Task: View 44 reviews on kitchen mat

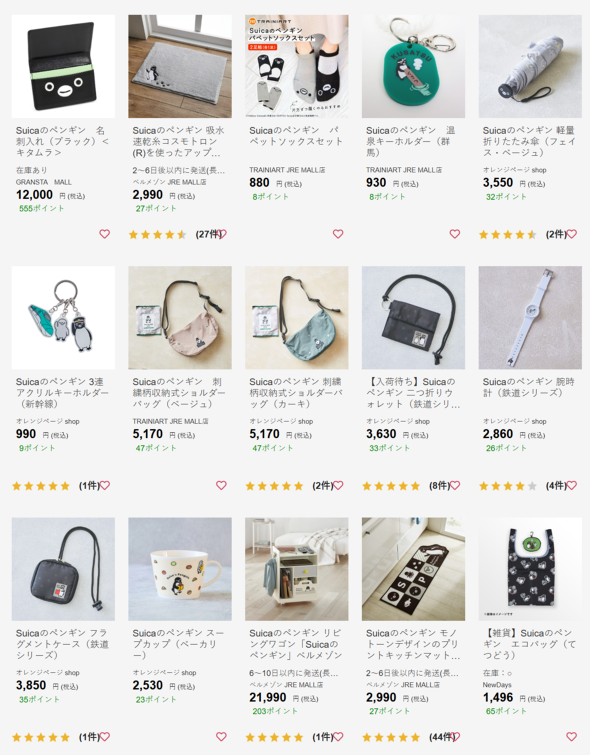Action: point(442,737)
